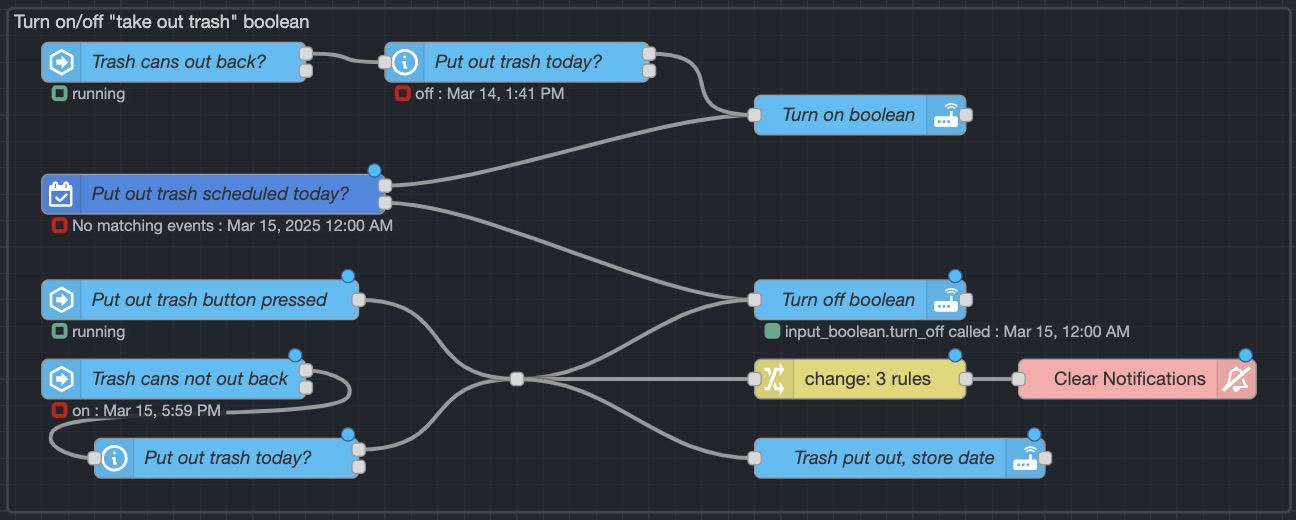Click the blue changed dot on "Turn off boolean"
The width and height of the screenshot is (1296, 520).
[954, 277]
